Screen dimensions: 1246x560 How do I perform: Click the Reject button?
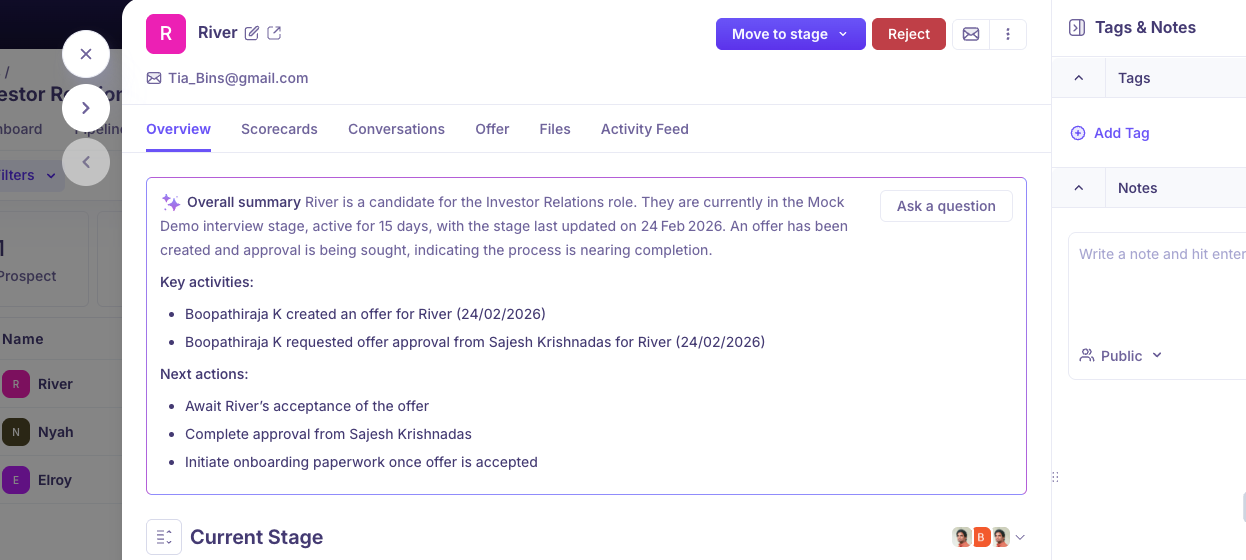pos(908,34)
